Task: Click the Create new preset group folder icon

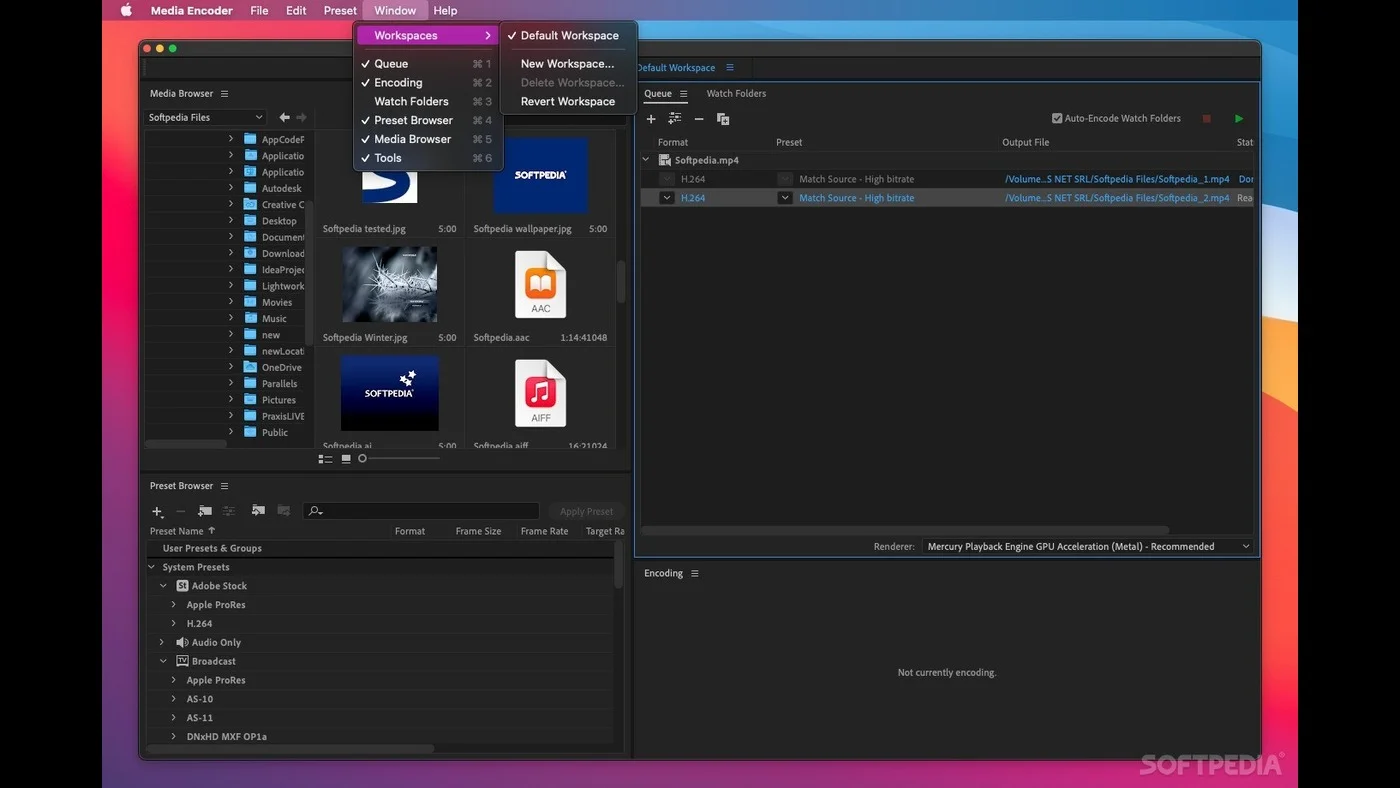Action: 205,511
